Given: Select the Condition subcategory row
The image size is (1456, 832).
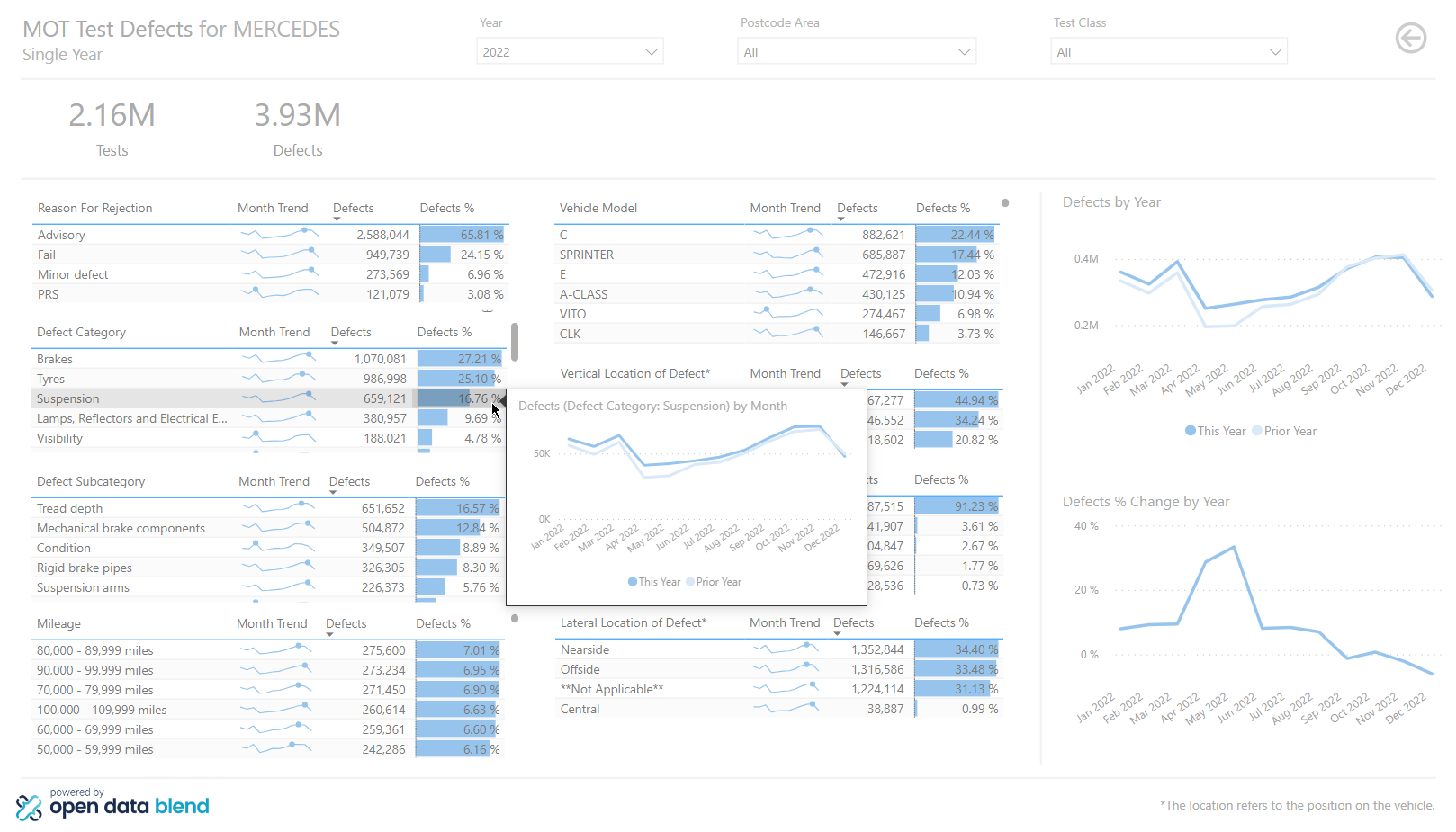Looking at the screenshot, I should [x=268, y=548].
